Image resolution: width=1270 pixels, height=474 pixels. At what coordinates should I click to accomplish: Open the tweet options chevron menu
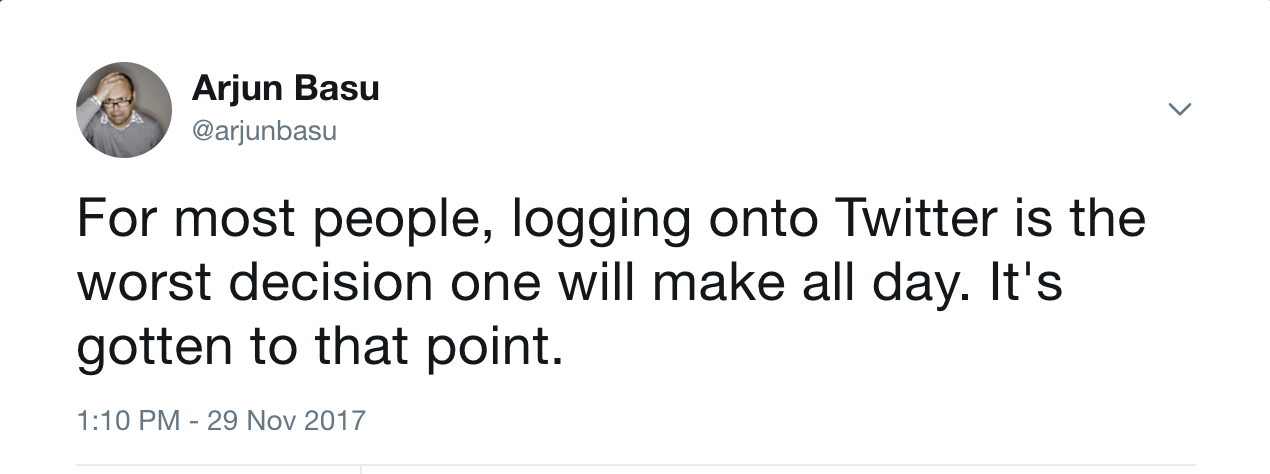(1180, 109)
